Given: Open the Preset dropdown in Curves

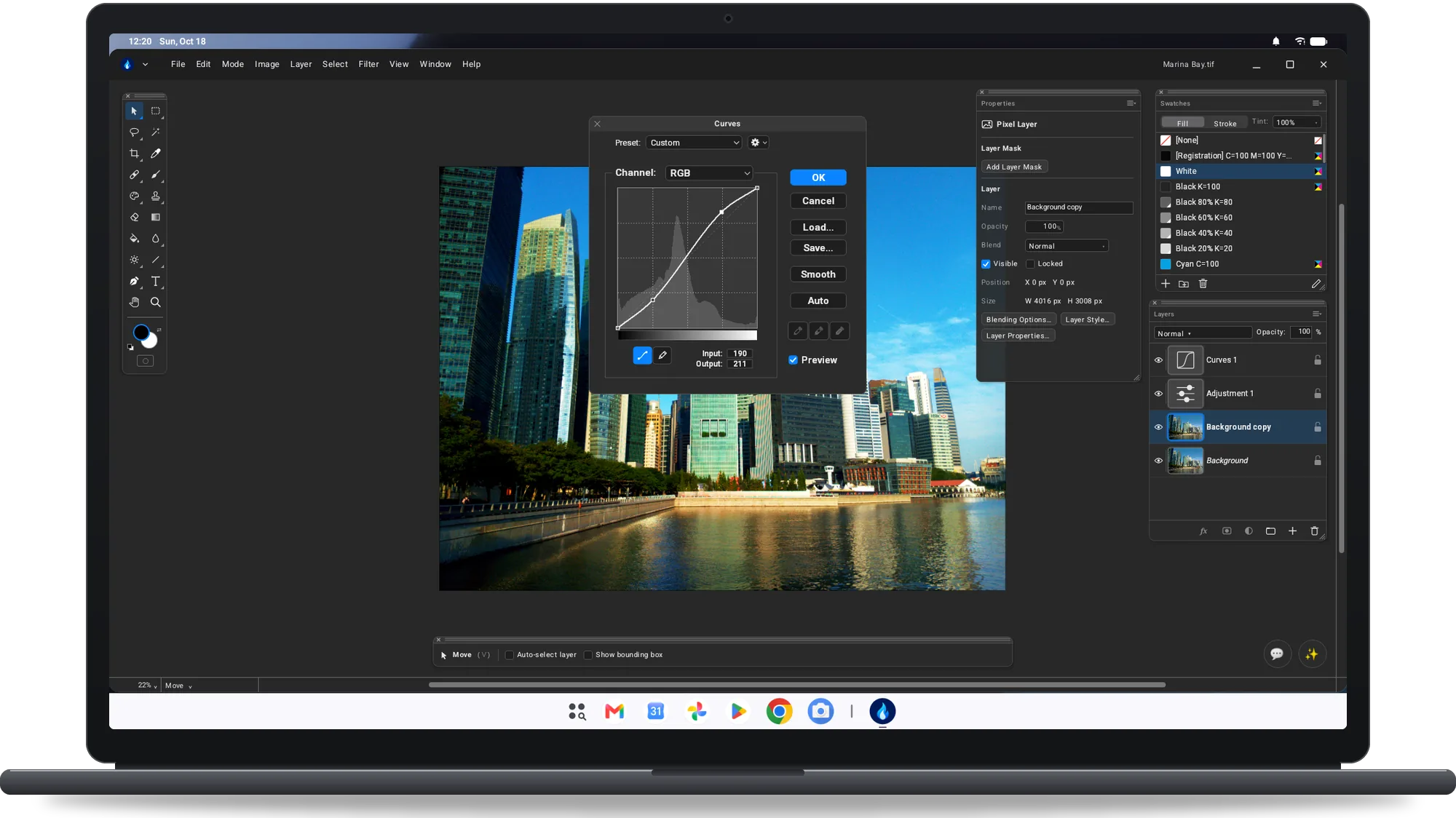Looking at the screenshot, I should click(694, 143).
